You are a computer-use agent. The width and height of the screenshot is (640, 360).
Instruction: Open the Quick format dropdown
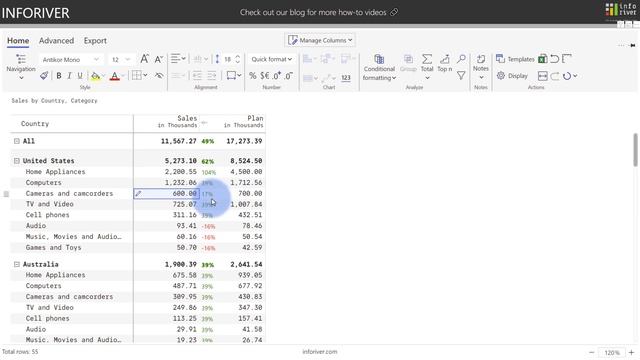point(271,59)
